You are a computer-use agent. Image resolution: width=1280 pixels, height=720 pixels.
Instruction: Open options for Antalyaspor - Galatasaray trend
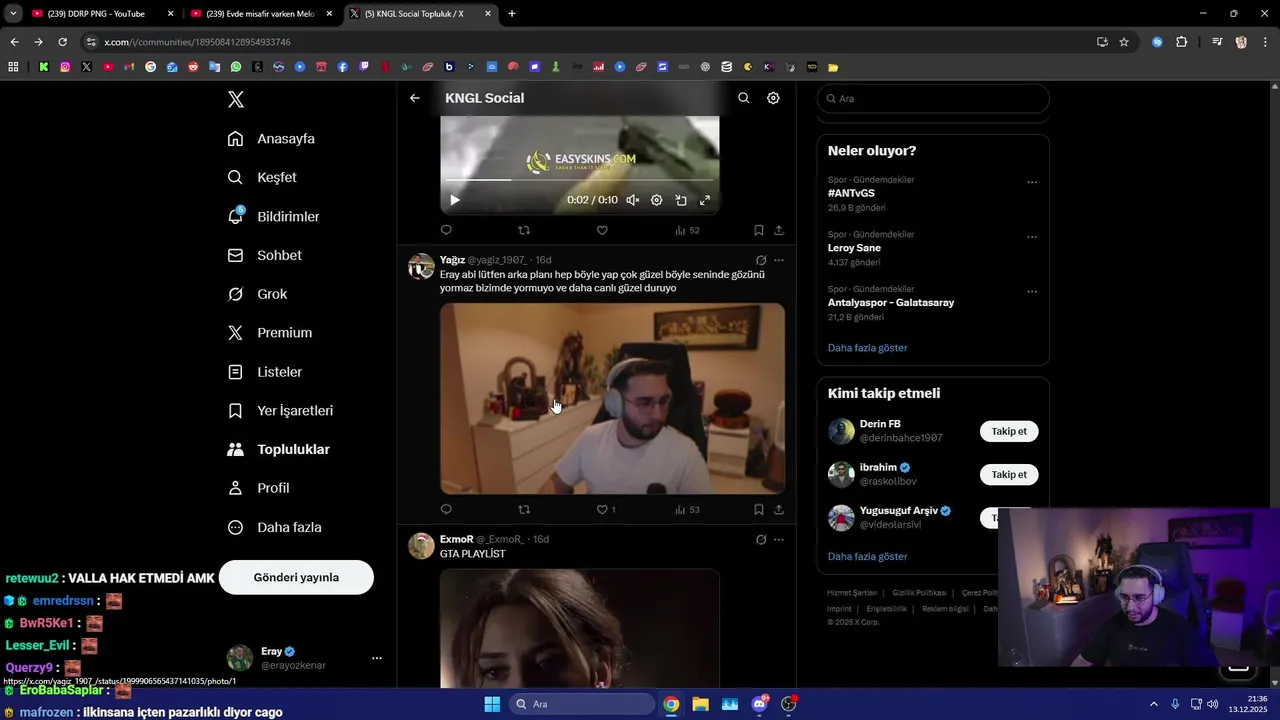[x=1032, y=292]
